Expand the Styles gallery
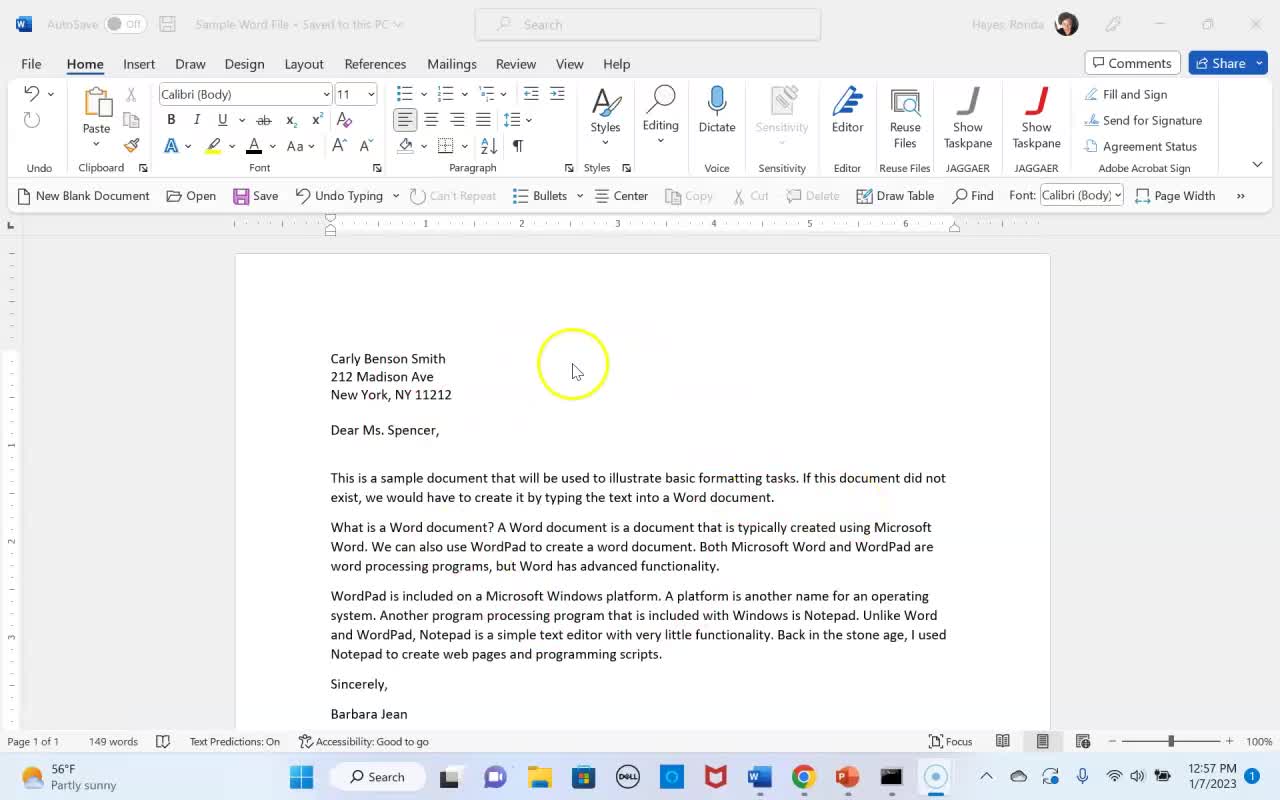The image size is (1280, 800). click(605, 118)
